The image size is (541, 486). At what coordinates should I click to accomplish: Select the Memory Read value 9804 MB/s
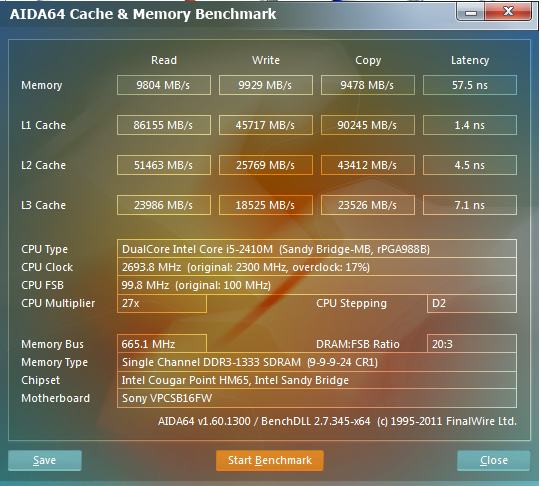click(x=164, y=85)
